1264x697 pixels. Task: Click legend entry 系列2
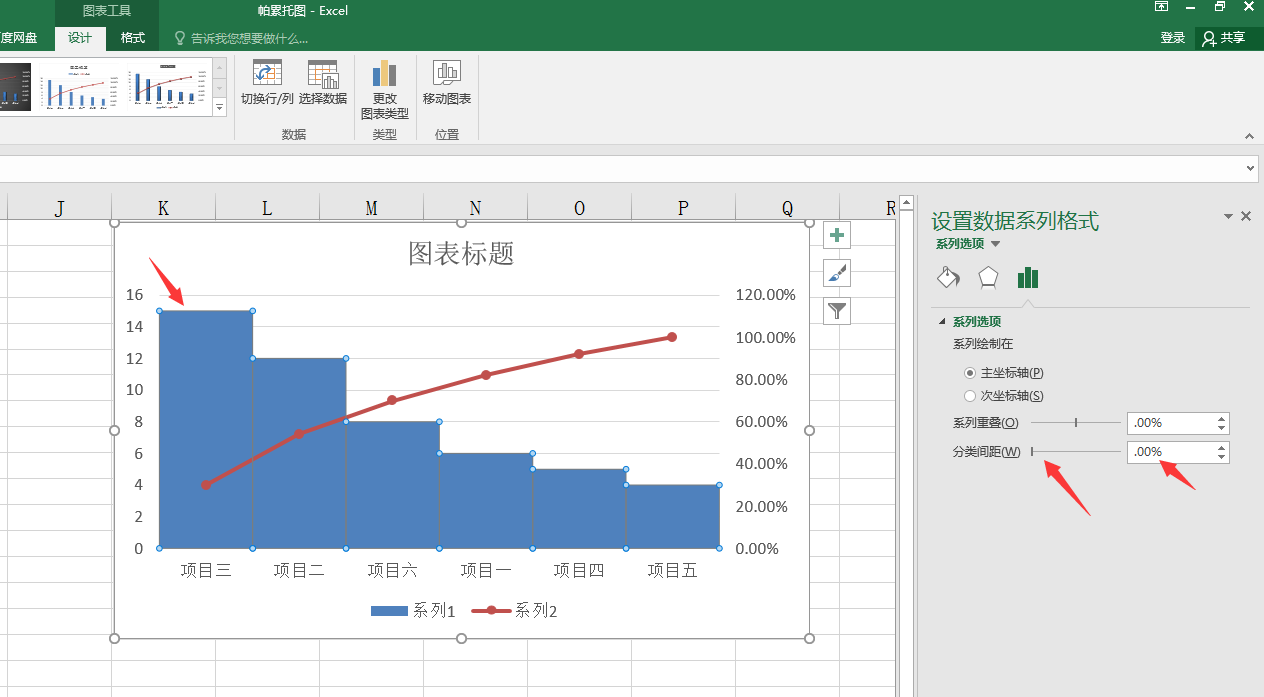(515, 611)
